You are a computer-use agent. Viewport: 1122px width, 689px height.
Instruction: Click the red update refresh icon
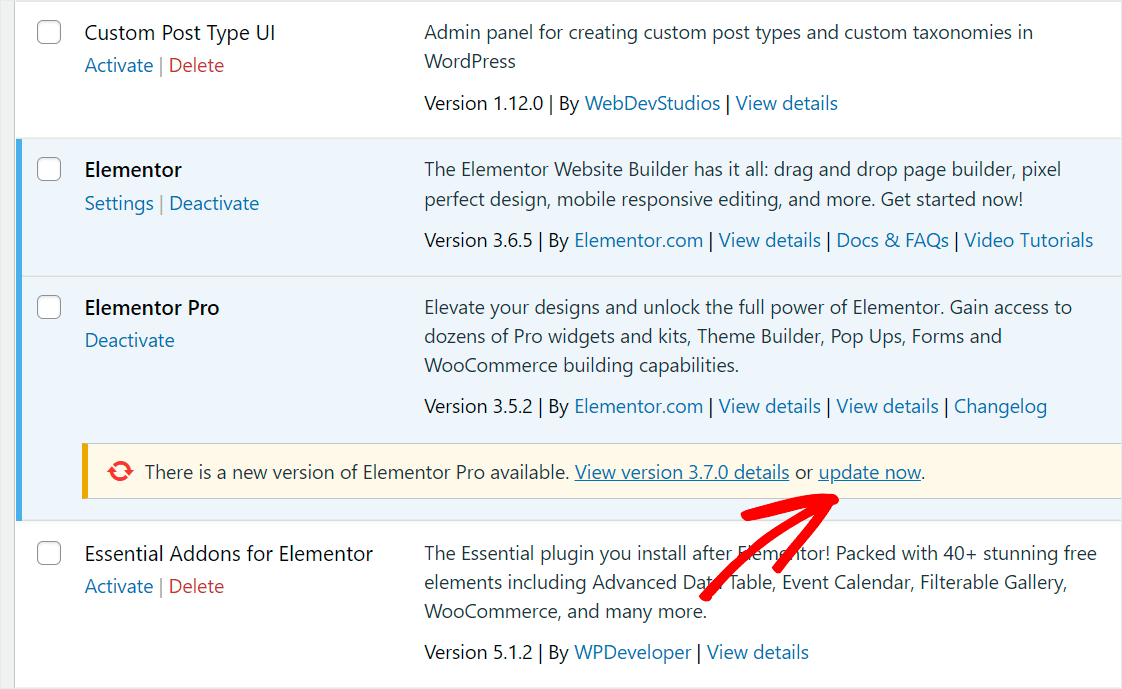120,471
